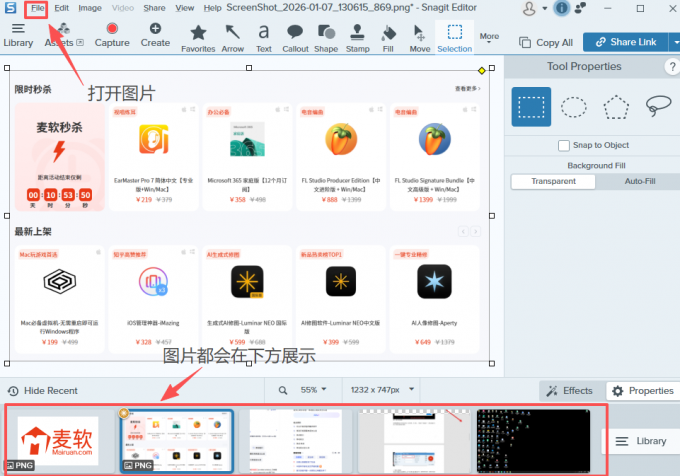Click the blue info icon
This screenshot has height=476, width=680.
pyautogui.click(x=562, y=8)
